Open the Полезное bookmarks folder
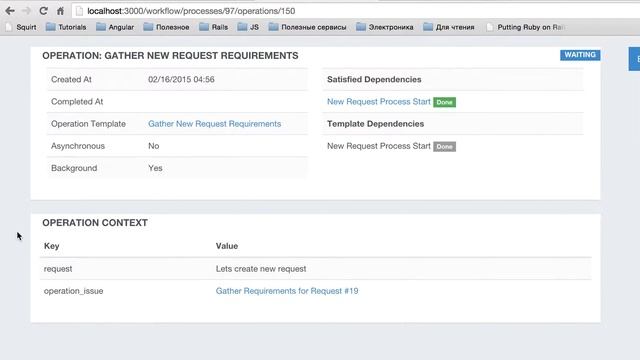Image resolution: width=640 pixels, height=360 pixels. (167, 27)
